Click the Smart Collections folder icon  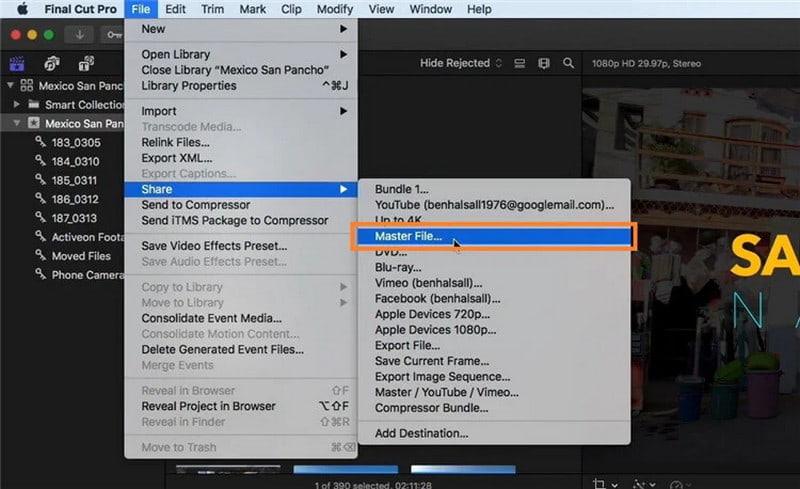(34, 104)
